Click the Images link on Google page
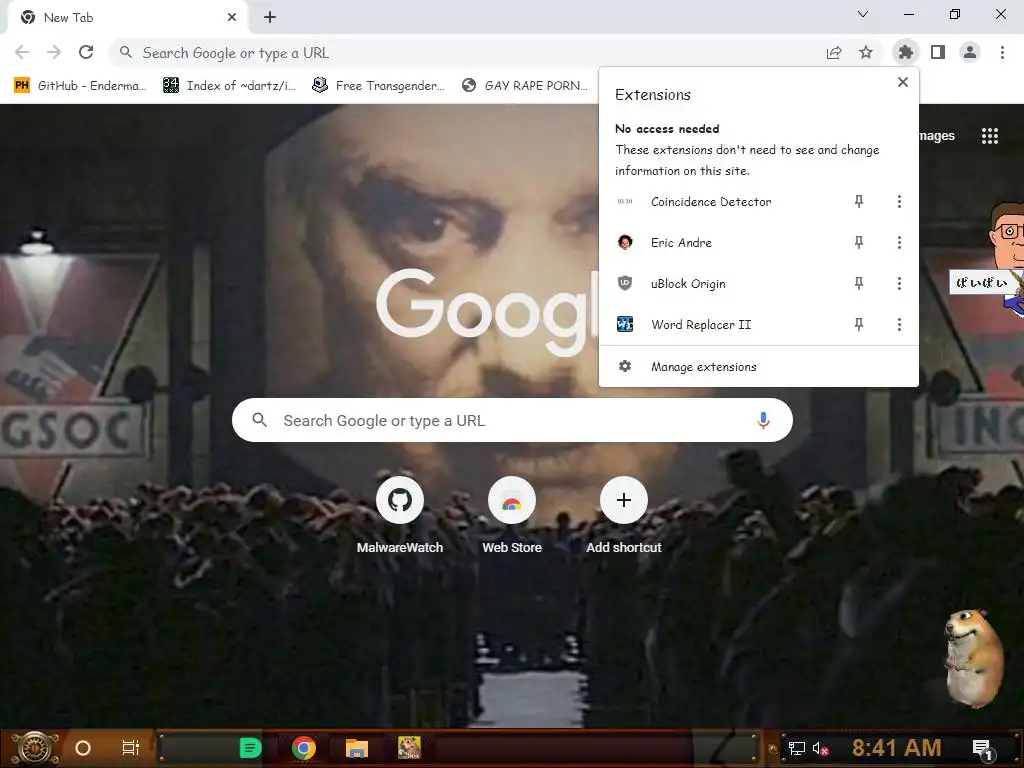The width and height of the screenshot is (1024, 768). [x=937, y=136]
